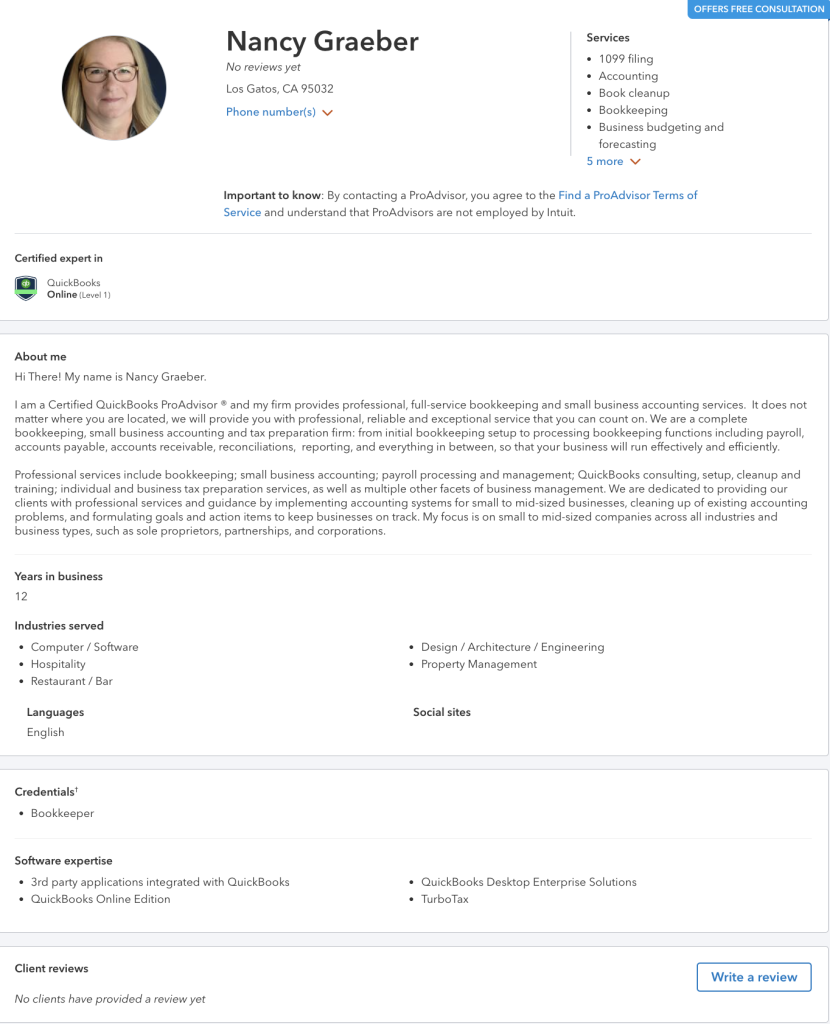Click the Nancy Graeber name heading

323,41
